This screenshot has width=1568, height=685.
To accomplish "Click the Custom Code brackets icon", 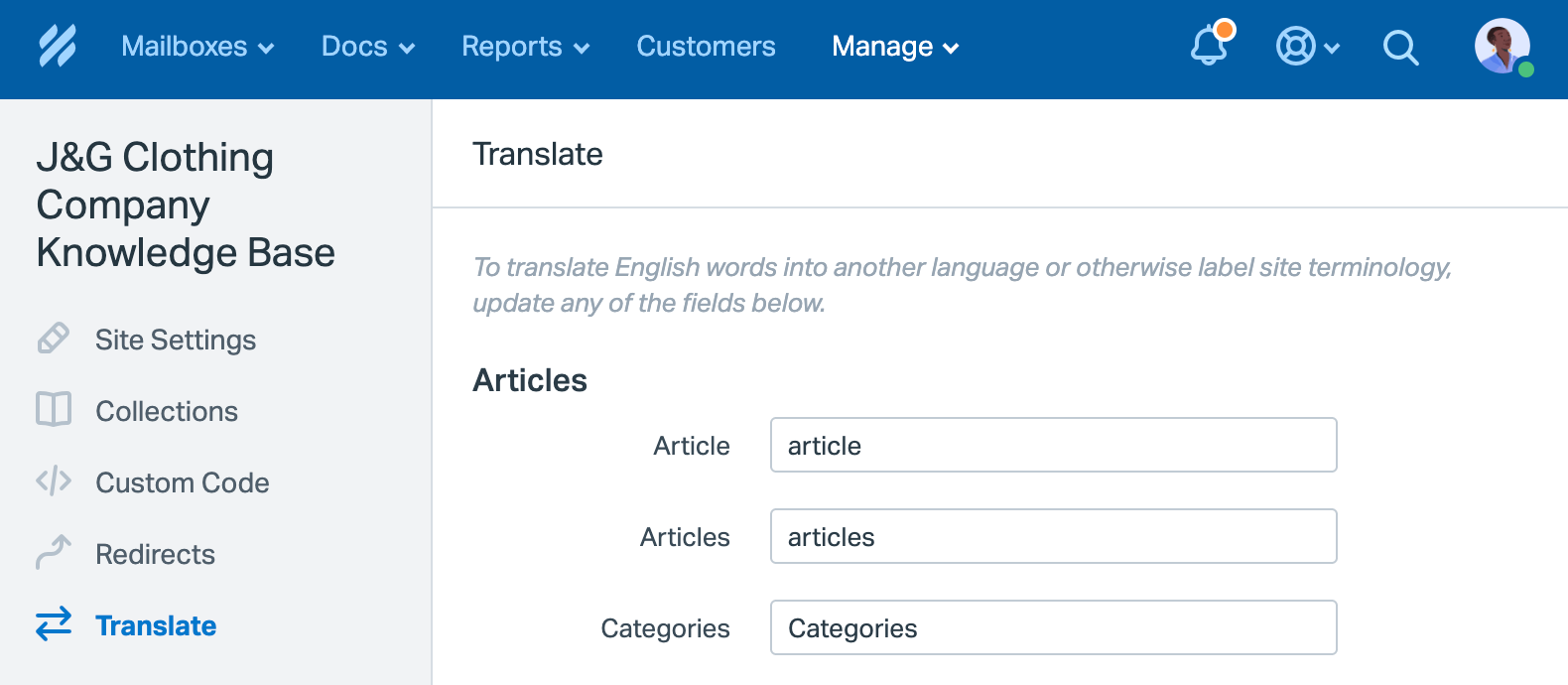I will click(54, 481).
